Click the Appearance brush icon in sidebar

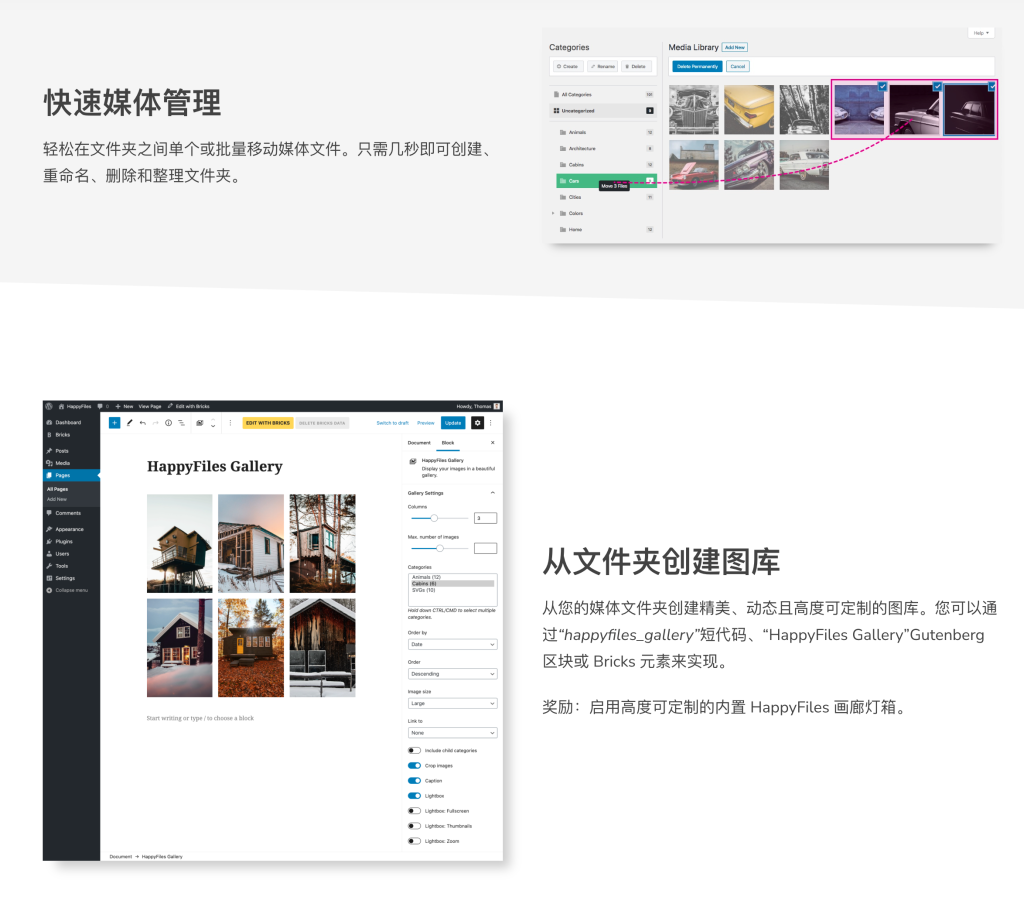(x=49, y=529)
